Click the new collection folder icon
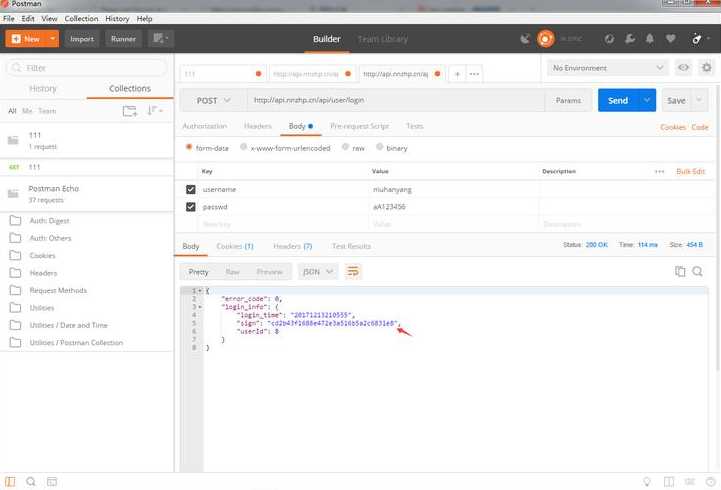Screen dimensions: 721x490 [130, 111]
